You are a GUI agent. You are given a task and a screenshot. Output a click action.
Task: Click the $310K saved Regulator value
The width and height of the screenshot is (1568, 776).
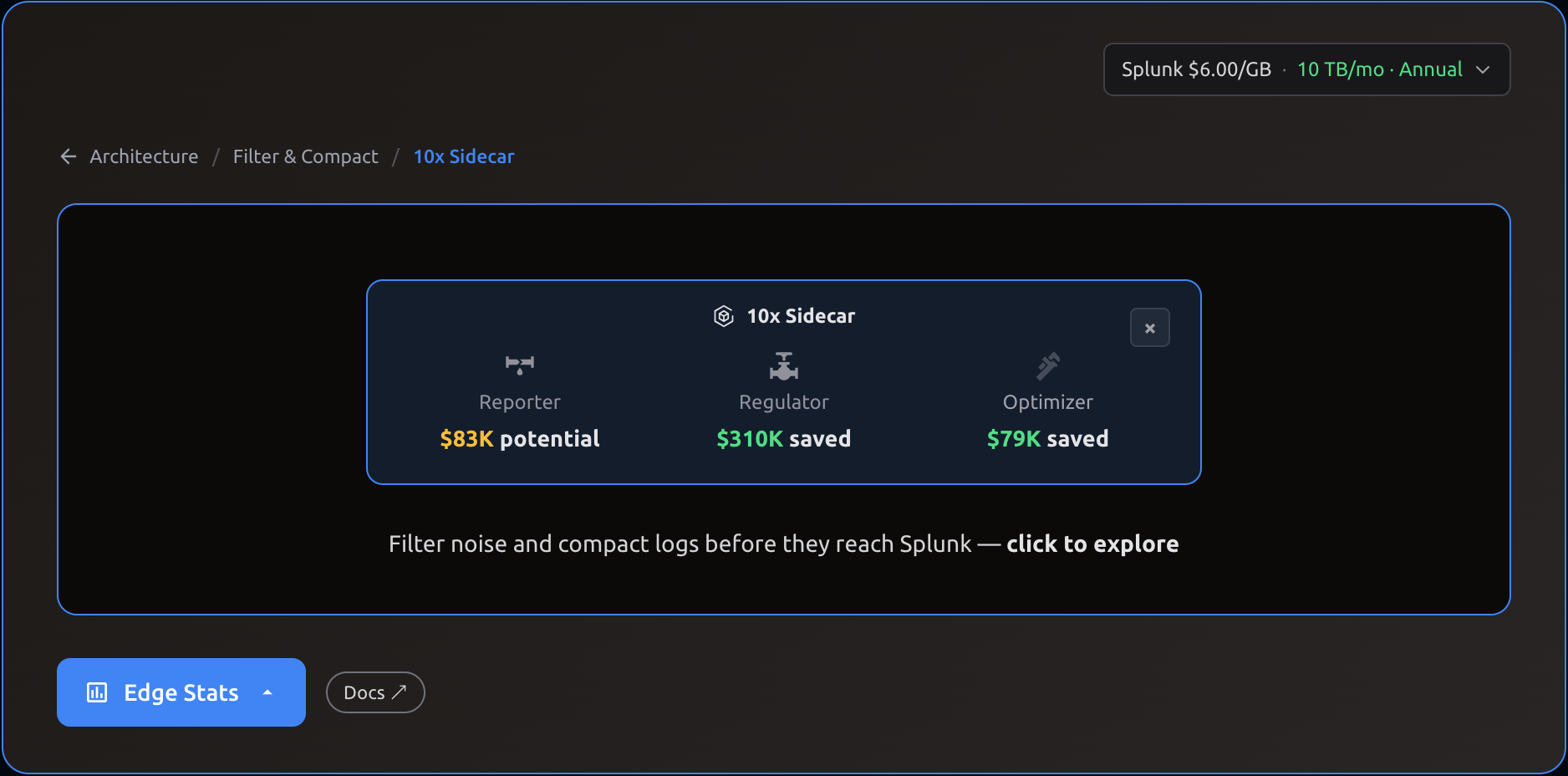[783, 439]
